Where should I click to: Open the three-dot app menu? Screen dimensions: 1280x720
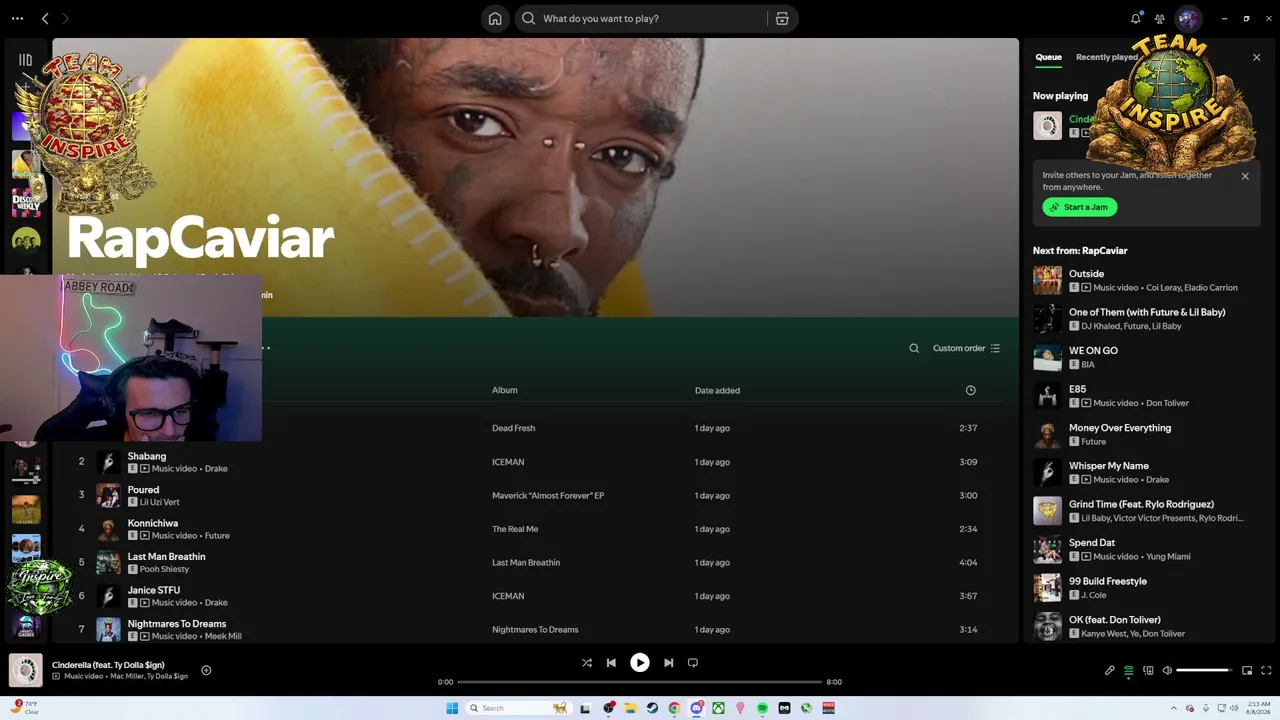click(x=17, y=18)
